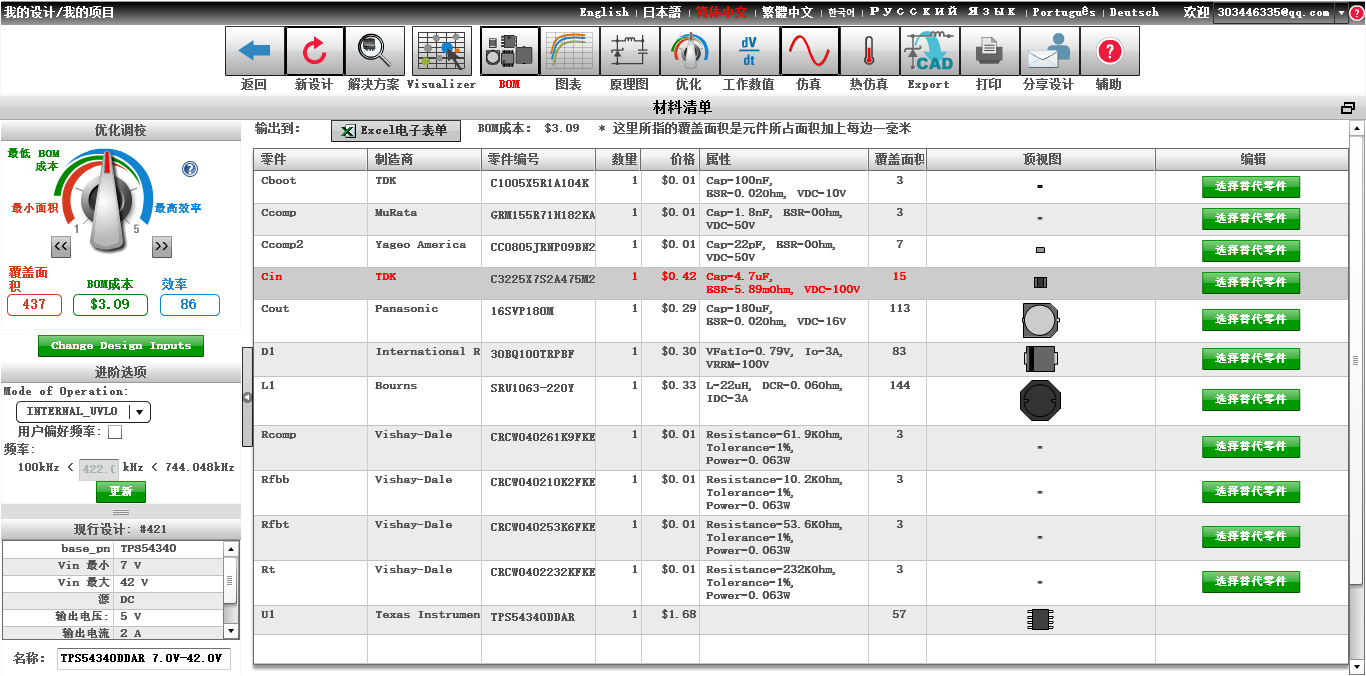The image size is (1366, 676).
Task: Click the BOM cost $3.09 box
Action: point(110,304)
